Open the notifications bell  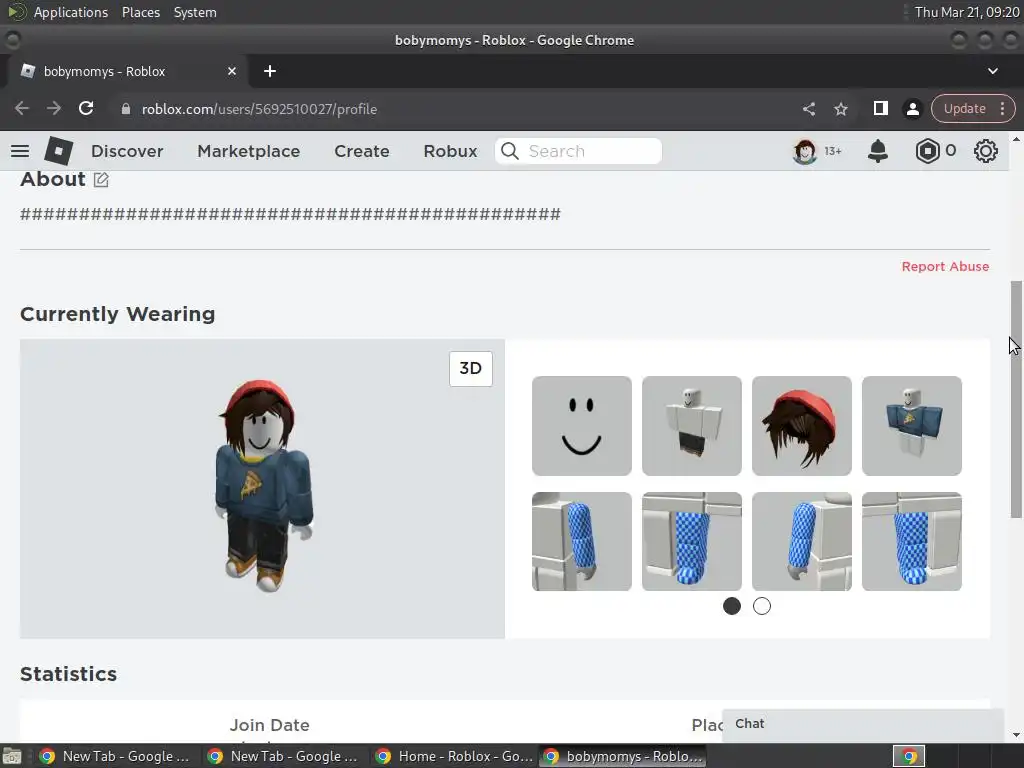click(877, 151)
